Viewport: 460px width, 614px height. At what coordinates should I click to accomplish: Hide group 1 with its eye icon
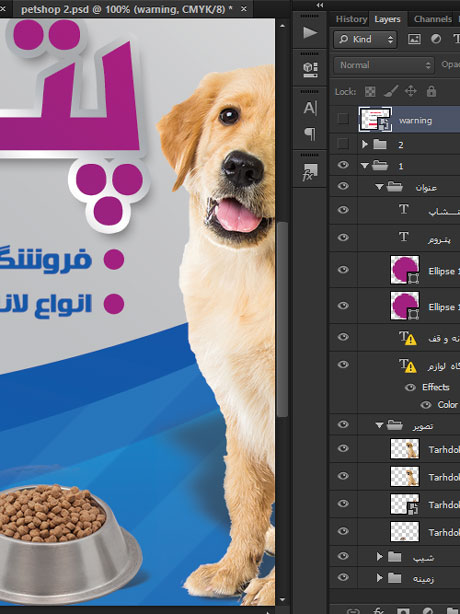coord(343,165)
